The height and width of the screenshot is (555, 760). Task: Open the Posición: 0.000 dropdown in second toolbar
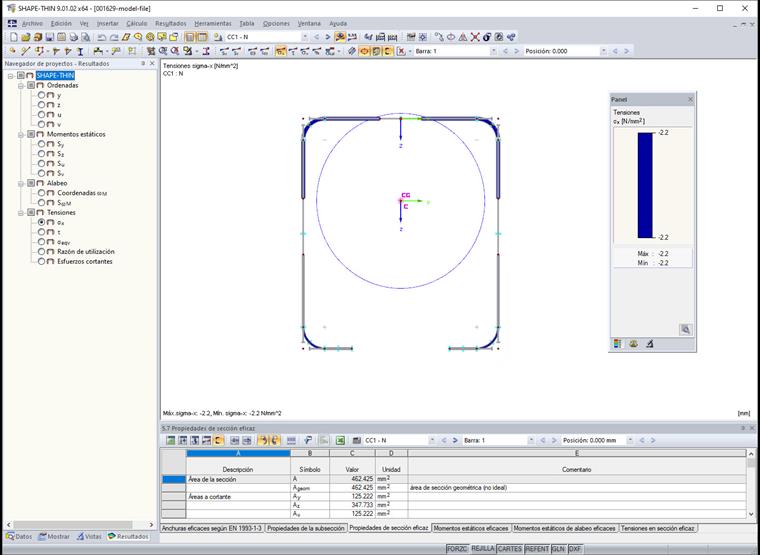[x=603, y=51]
